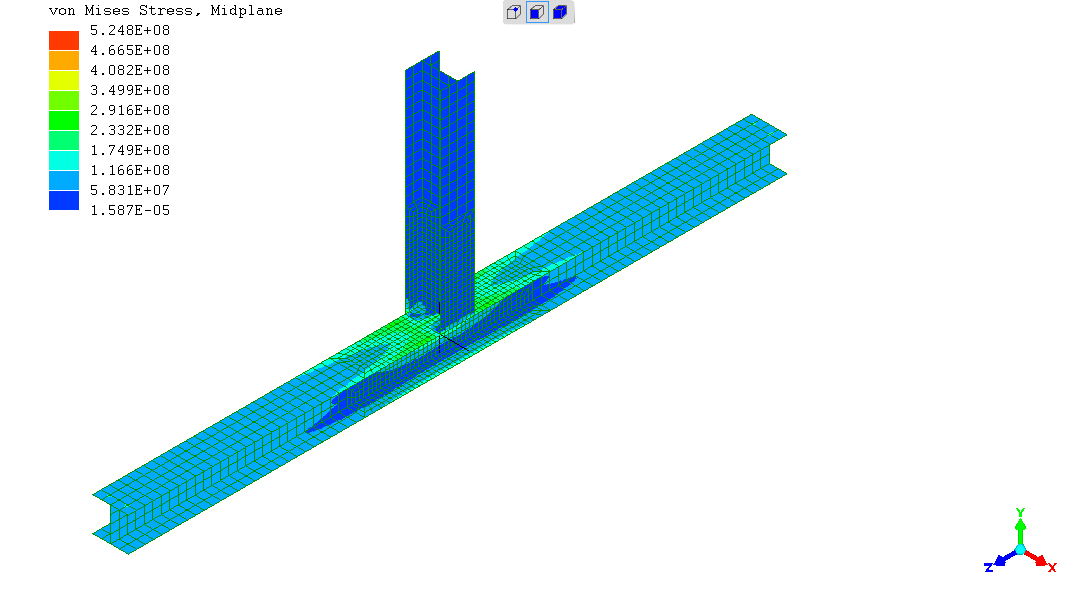Click the minimum value 1.587E-05 label
1080x600 pixels.
(x=129, y=210)
